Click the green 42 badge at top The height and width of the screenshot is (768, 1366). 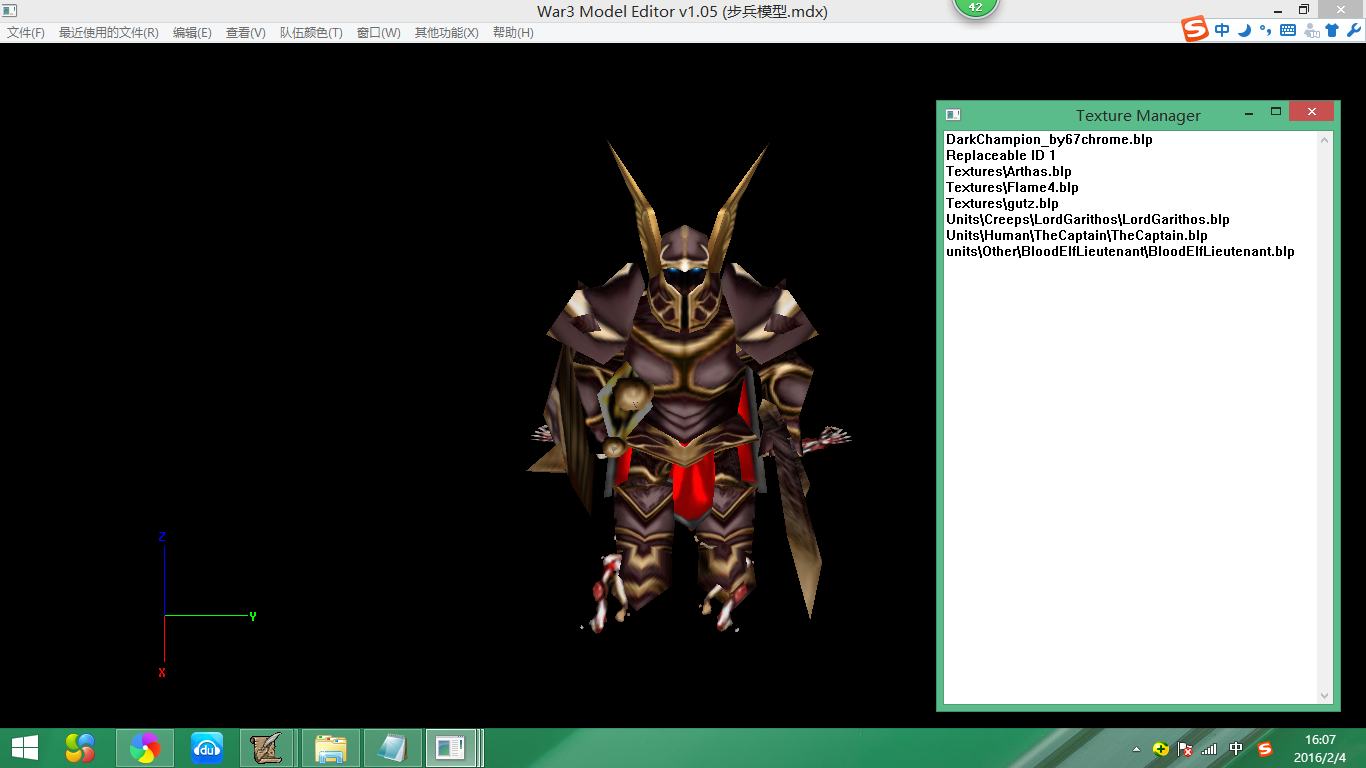pyautogui.click(x=975, y=7)
